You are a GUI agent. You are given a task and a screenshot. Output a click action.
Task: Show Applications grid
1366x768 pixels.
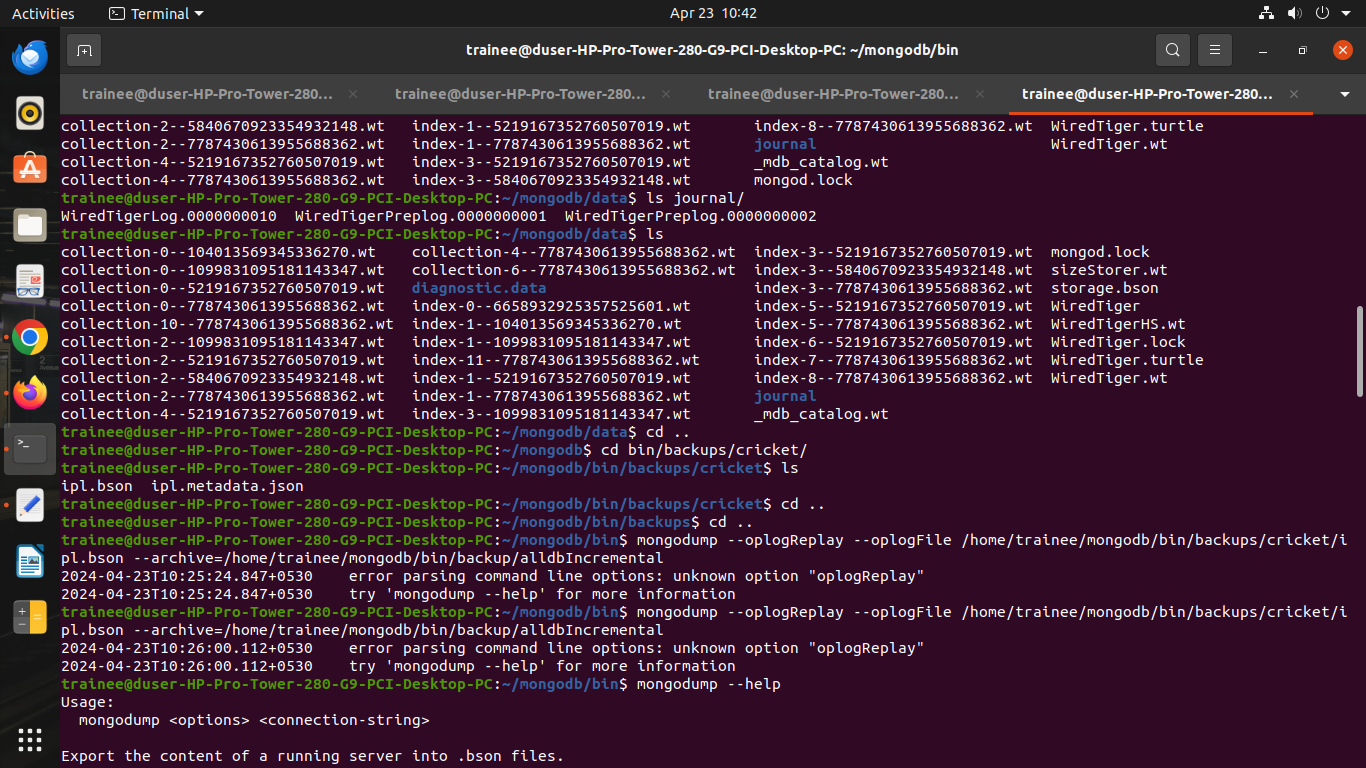(x=30, y=740)
